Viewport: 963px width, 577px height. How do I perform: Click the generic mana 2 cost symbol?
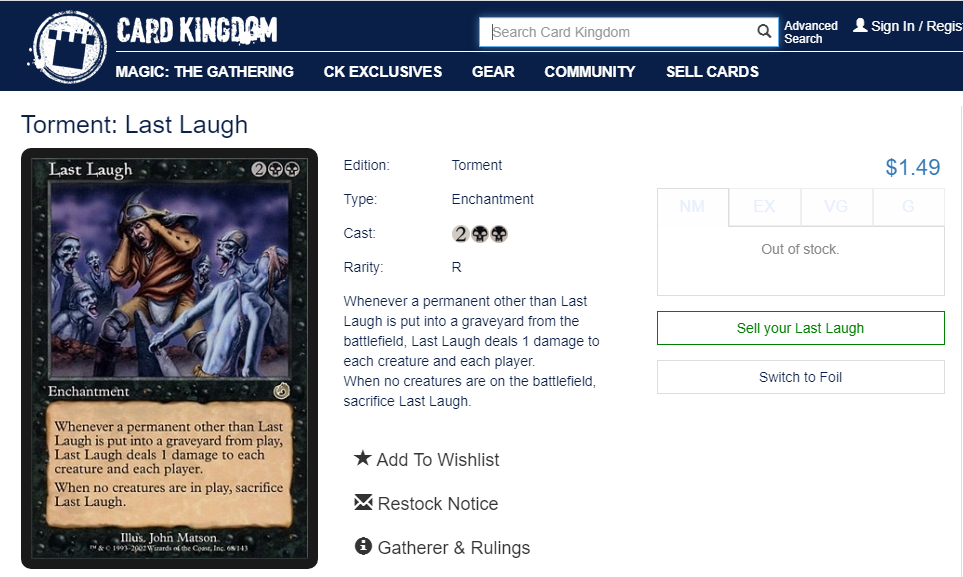(x=461, y=234)
